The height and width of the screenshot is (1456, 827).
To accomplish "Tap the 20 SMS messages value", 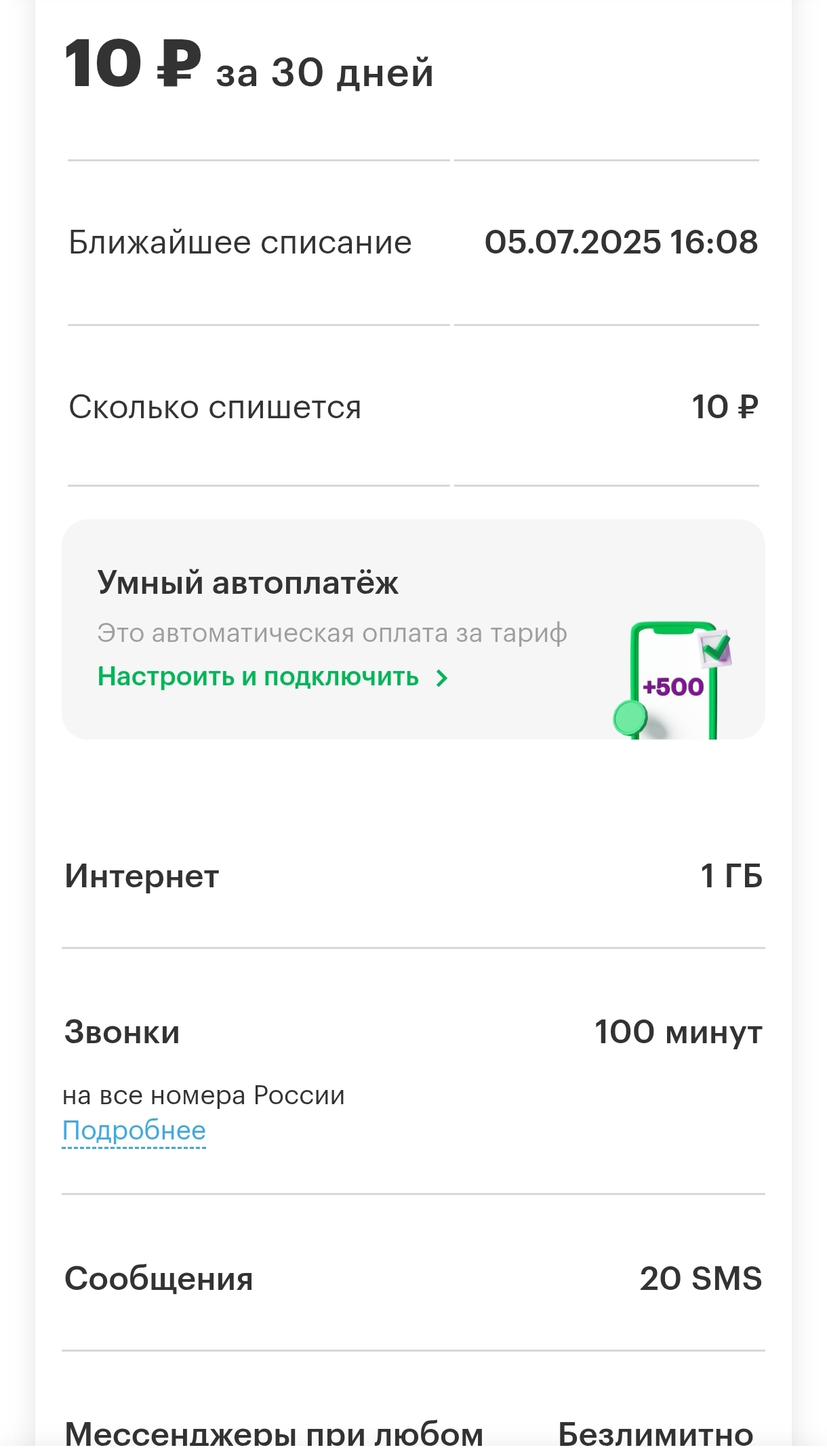I will point(701,1279).
